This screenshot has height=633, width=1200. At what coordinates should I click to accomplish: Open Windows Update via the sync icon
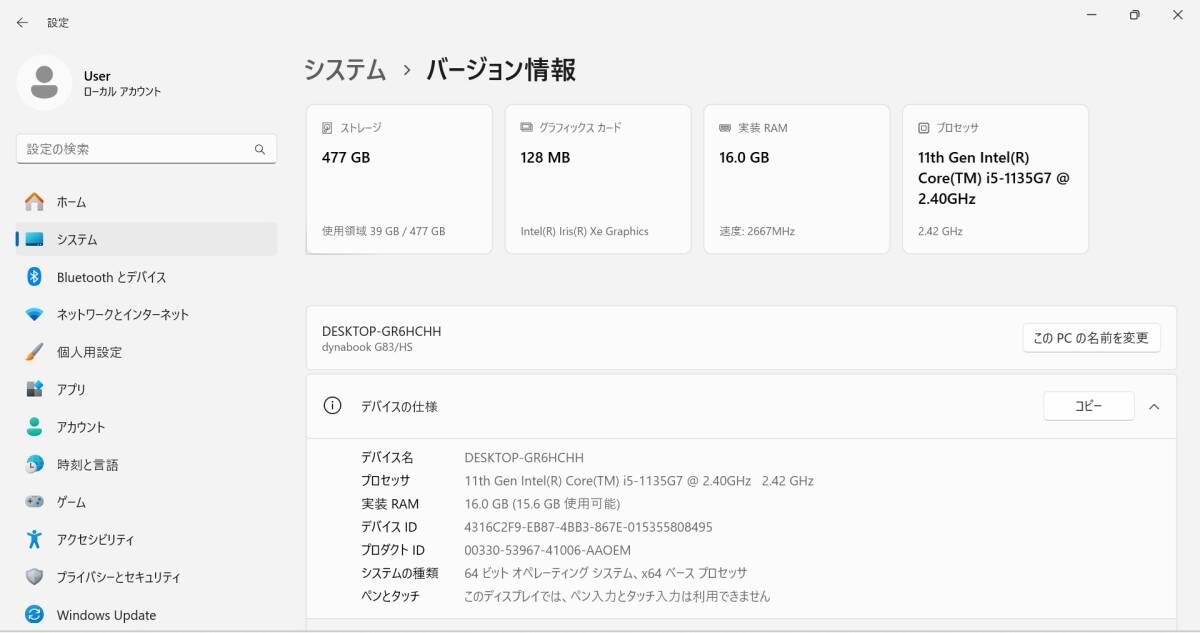point(35,614)
